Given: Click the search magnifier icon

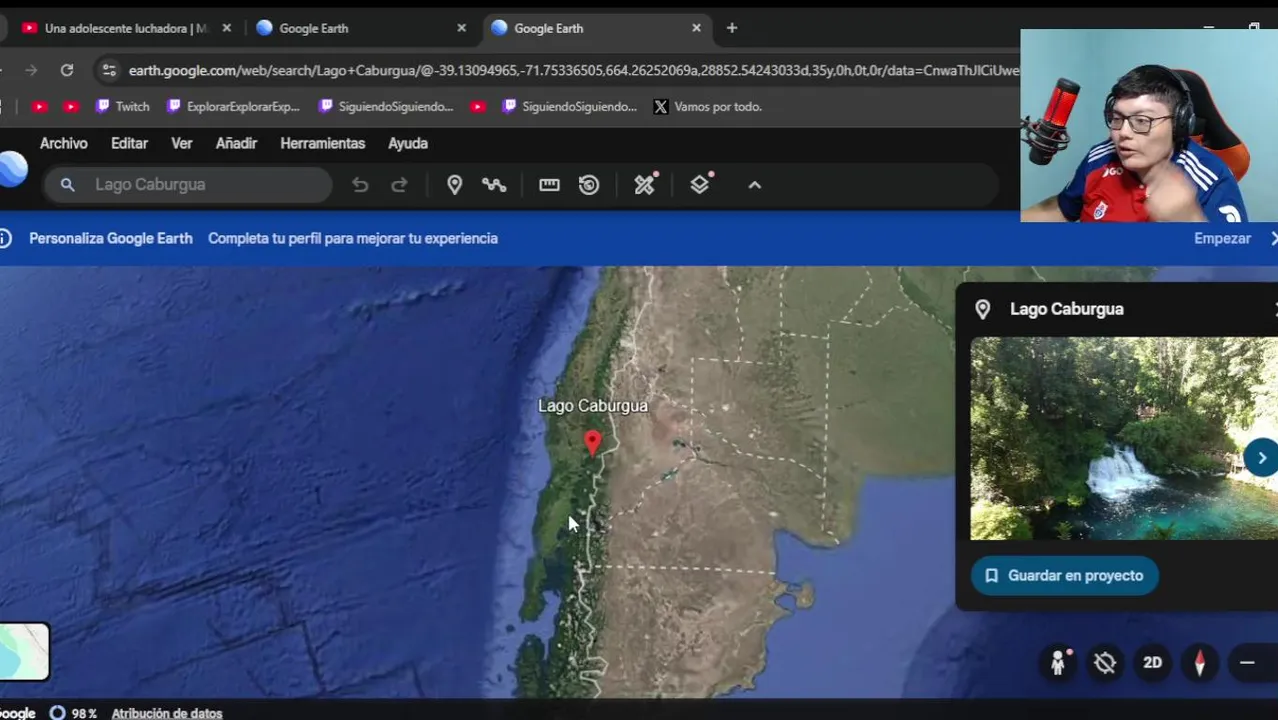Looking at the screenshot, I should 67,185.
